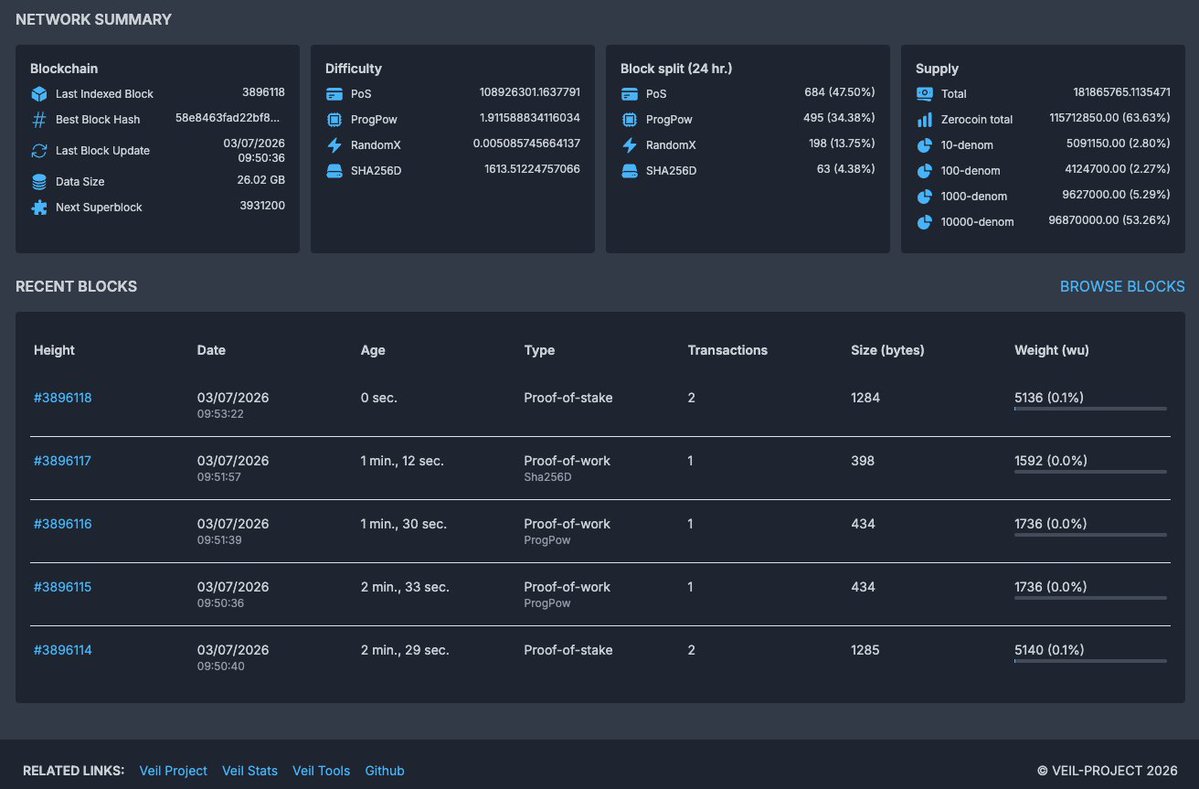Click the block timestamp 09:53:22
The width and height of the screenshot is (1199, 789).
220,414
